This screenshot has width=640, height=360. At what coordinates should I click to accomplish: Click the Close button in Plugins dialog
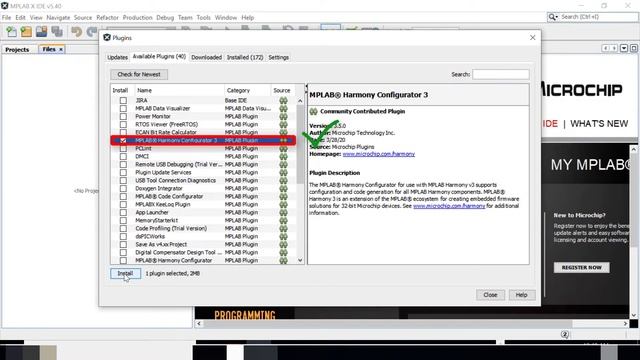click(490, 295)
